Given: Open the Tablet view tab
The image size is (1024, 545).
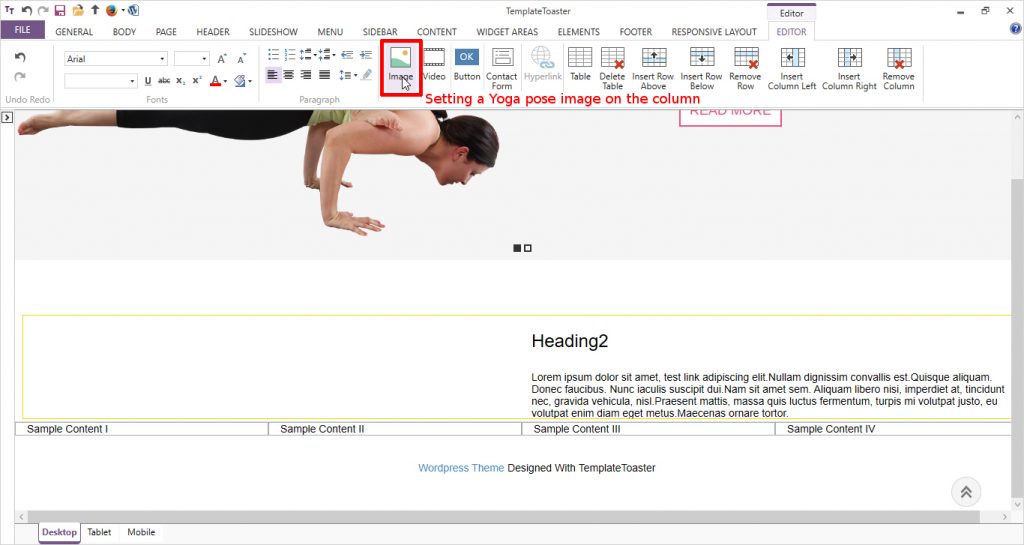Looking at the screenshot, I should 99,532.
